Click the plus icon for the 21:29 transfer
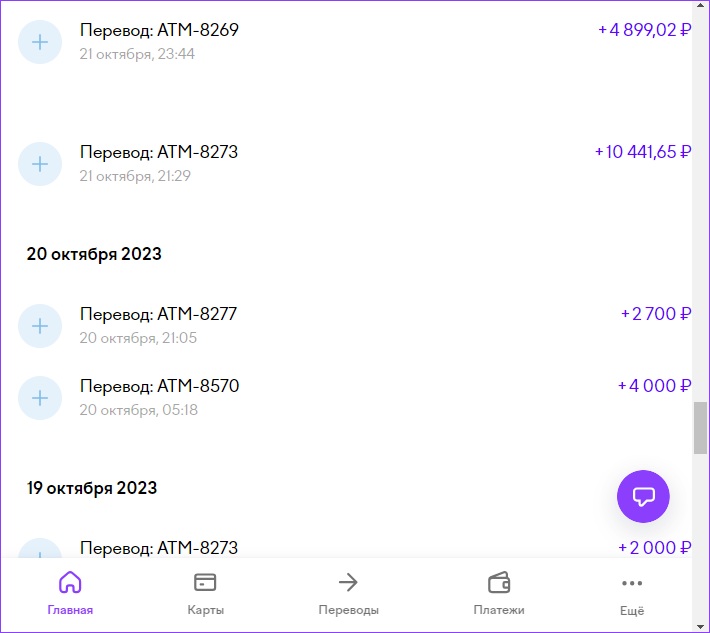 point(40,164)
